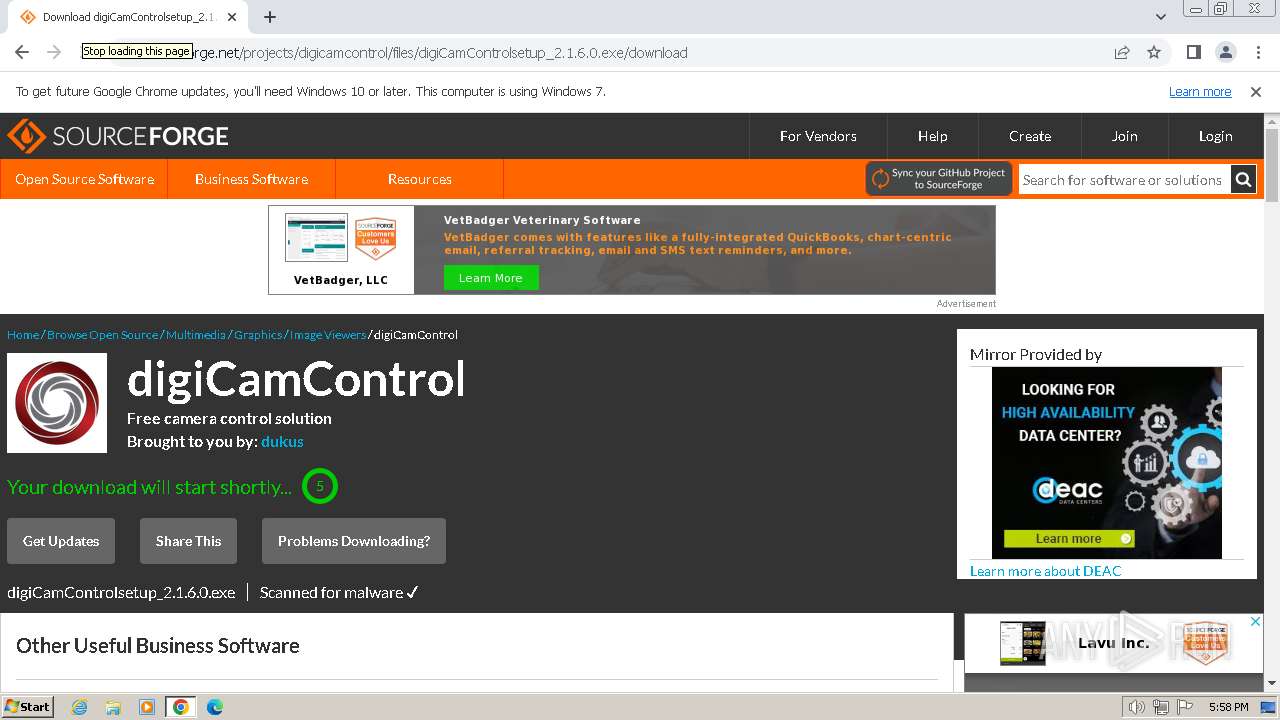Open Graphics breadcrumb

coord(258,334)
